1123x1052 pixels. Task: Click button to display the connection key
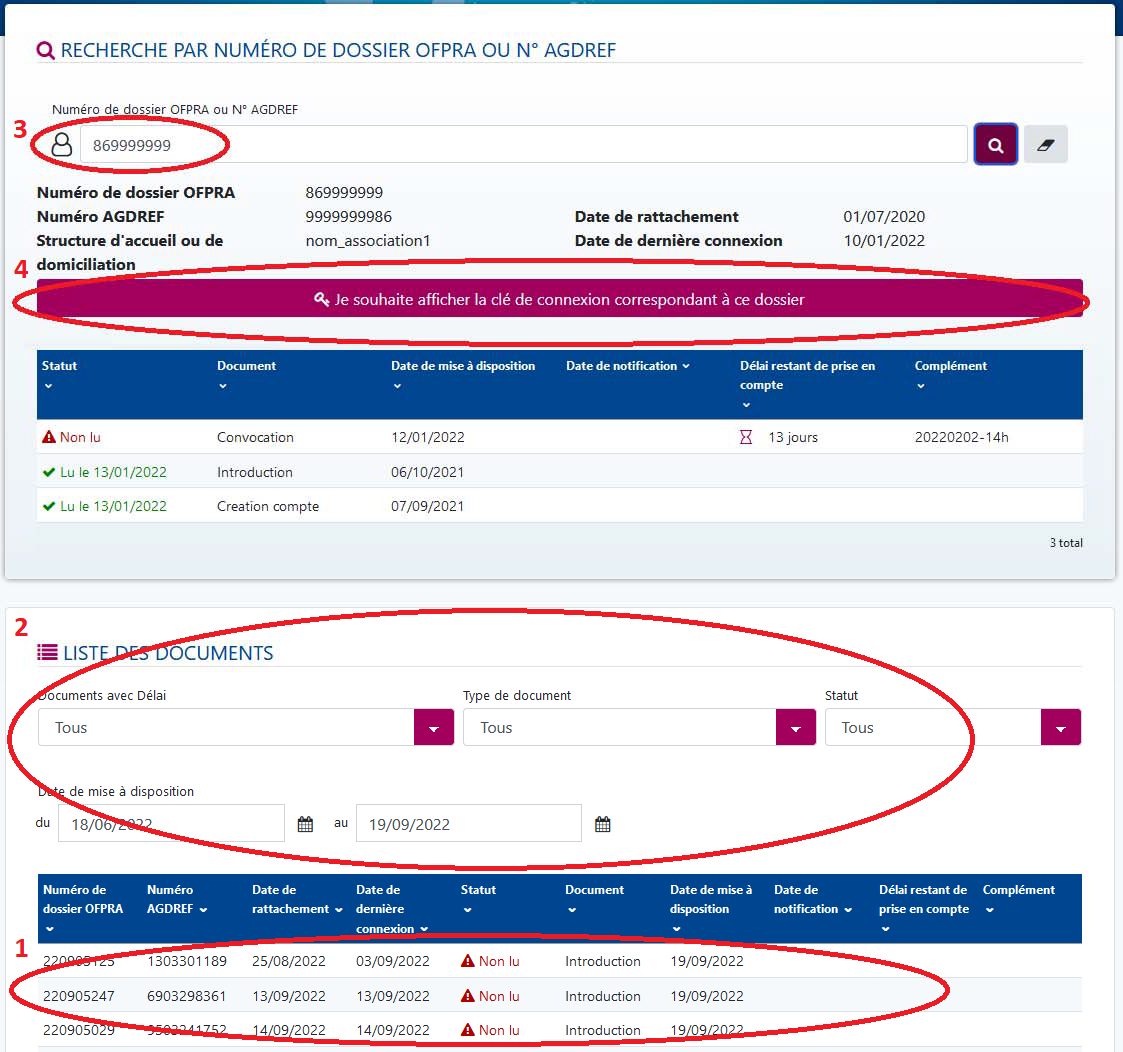click(559, 299)
